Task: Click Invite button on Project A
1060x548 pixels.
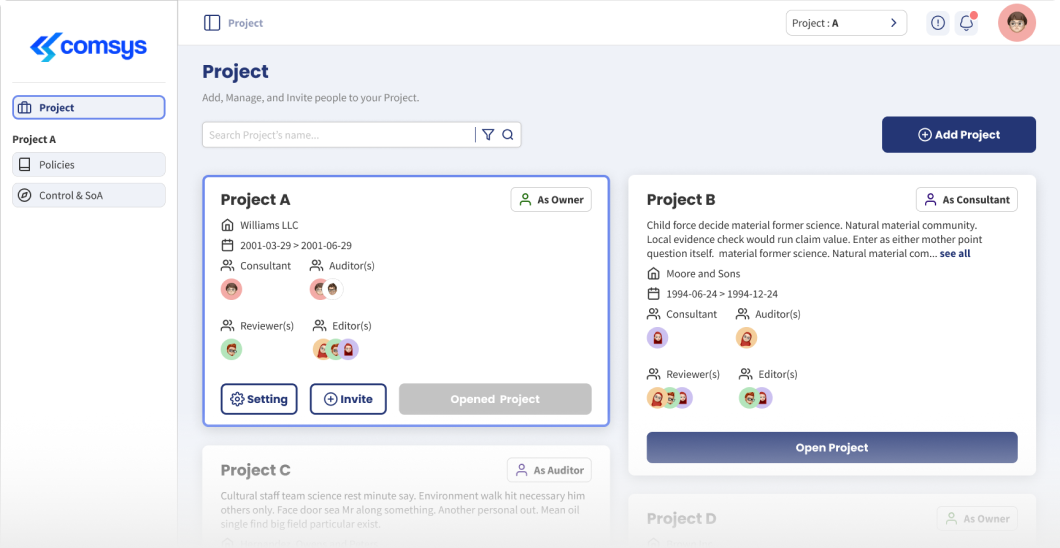Action: coord(348,399)
